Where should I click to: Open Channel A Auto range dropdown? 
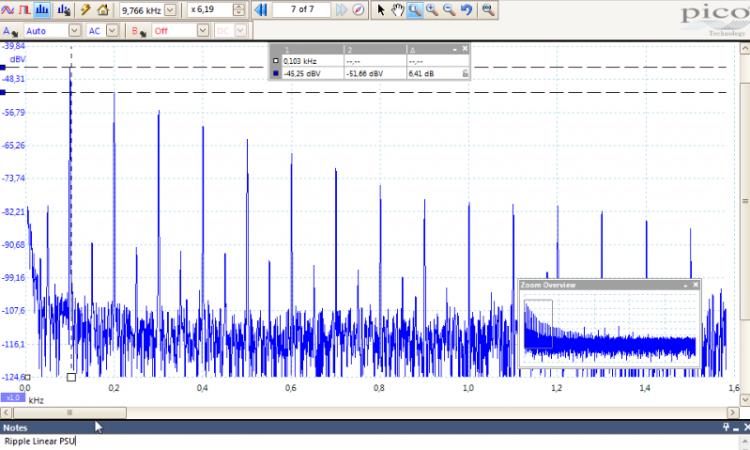[x=74, y=31]
